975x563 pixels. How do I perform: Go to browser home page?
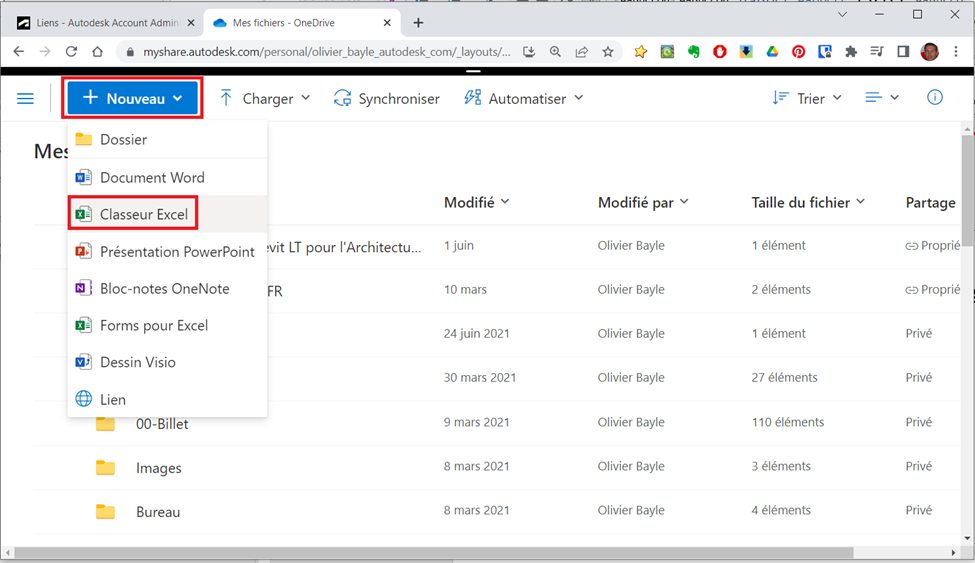pyautogui.click(x=98, y=52)
